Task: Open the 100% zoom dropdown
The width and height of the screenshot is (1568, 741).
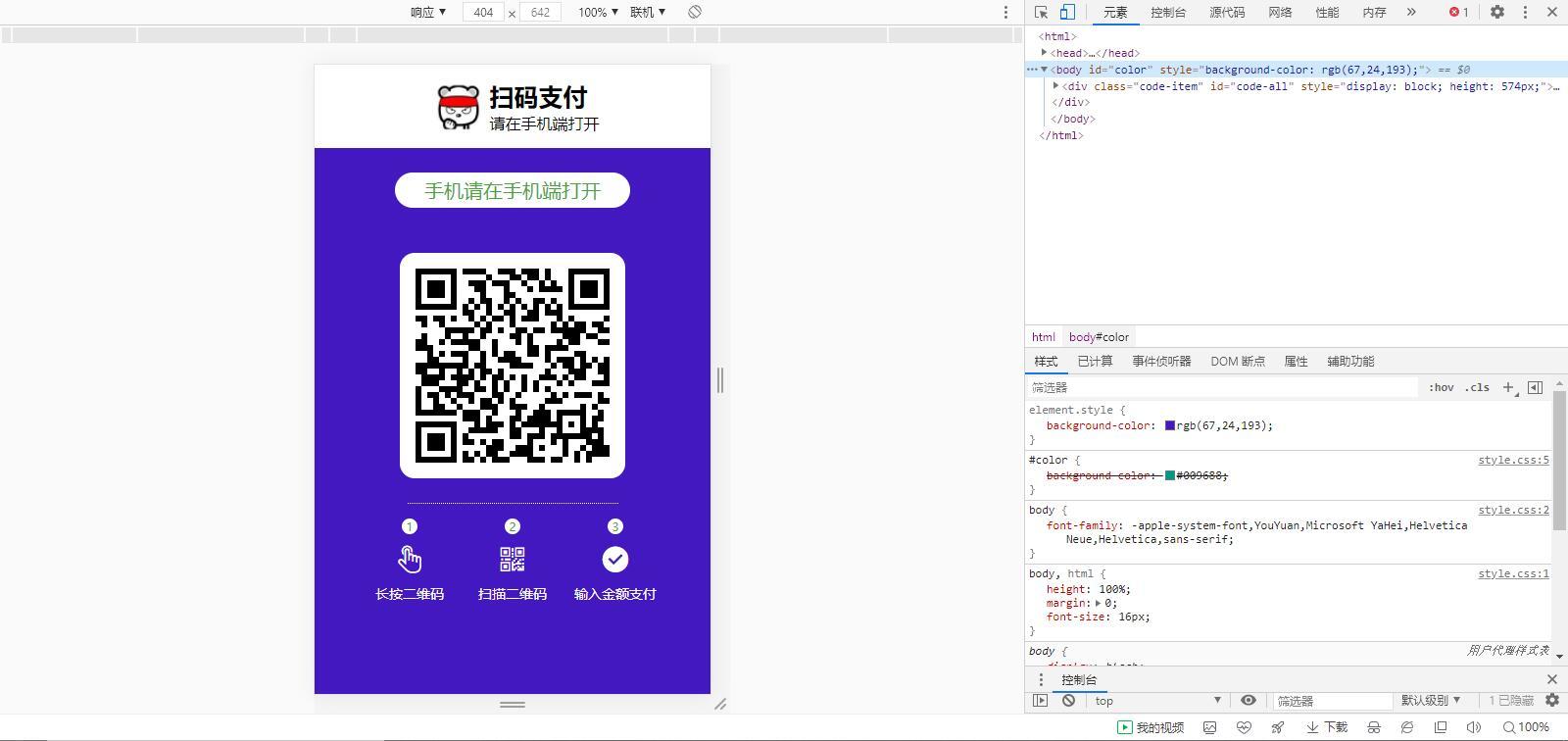Action: tap(598, 12)
